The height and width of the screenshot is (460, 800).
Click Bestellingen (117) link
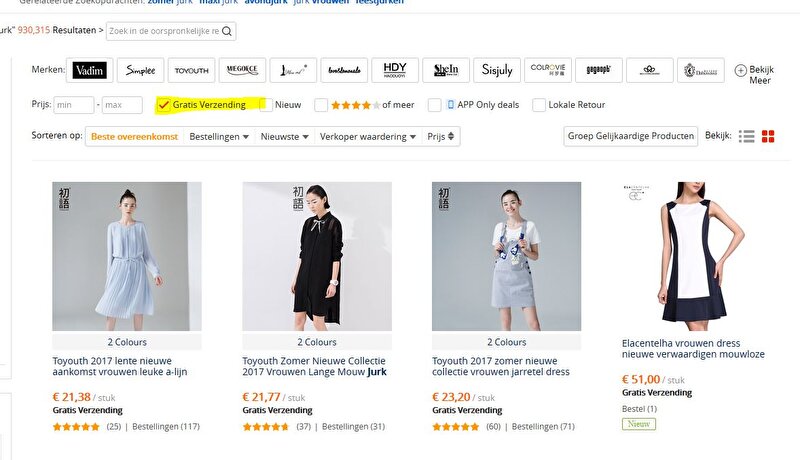click(x=166, y=427)
